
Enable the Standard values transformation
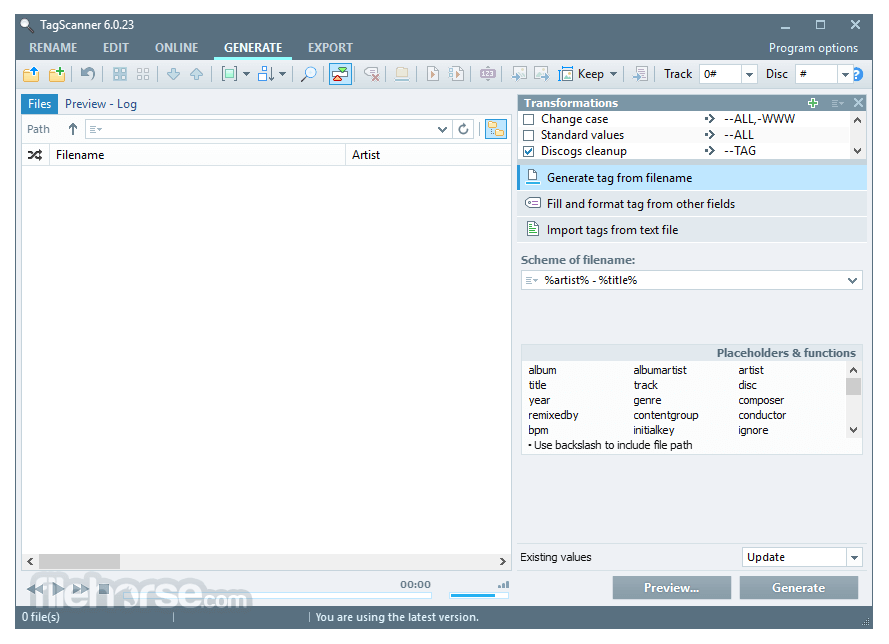pos(529,135)
